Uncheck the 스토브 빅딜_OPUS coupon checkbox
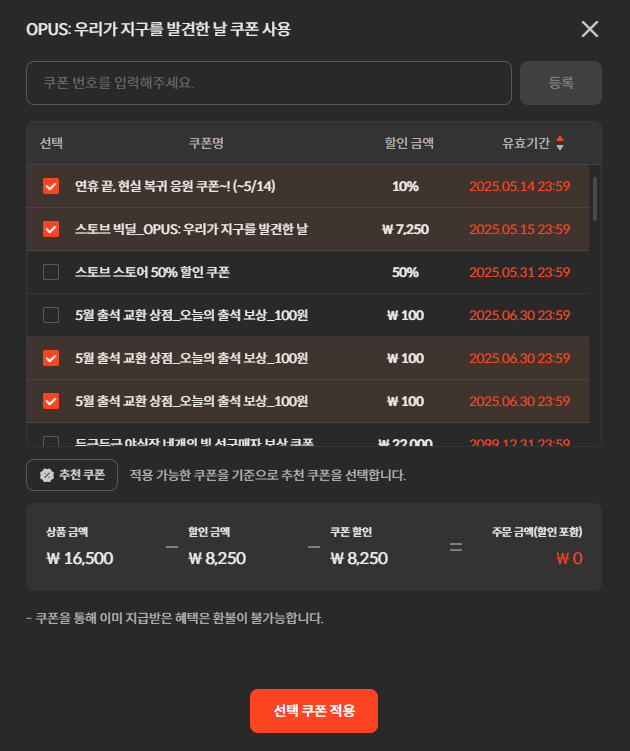Image resolution: width=630 pixels, height=751 pixels. click(51, 229)
